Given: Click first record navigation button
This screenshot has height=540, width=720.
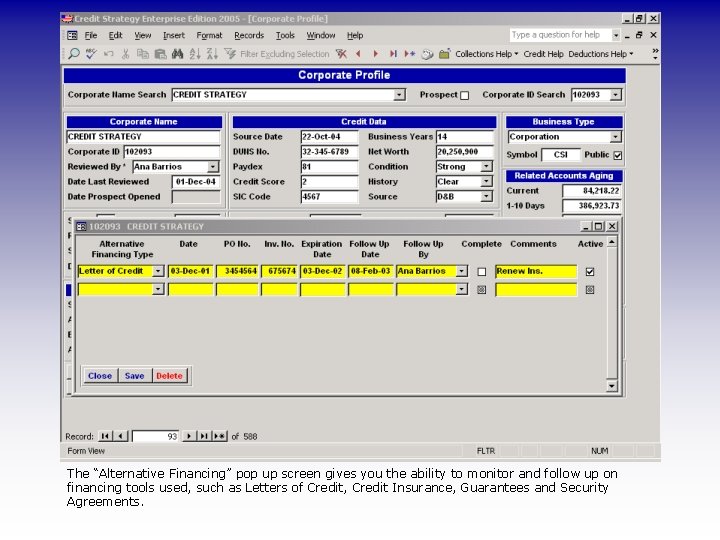Looking at the screenshot, I should point(105,436).
